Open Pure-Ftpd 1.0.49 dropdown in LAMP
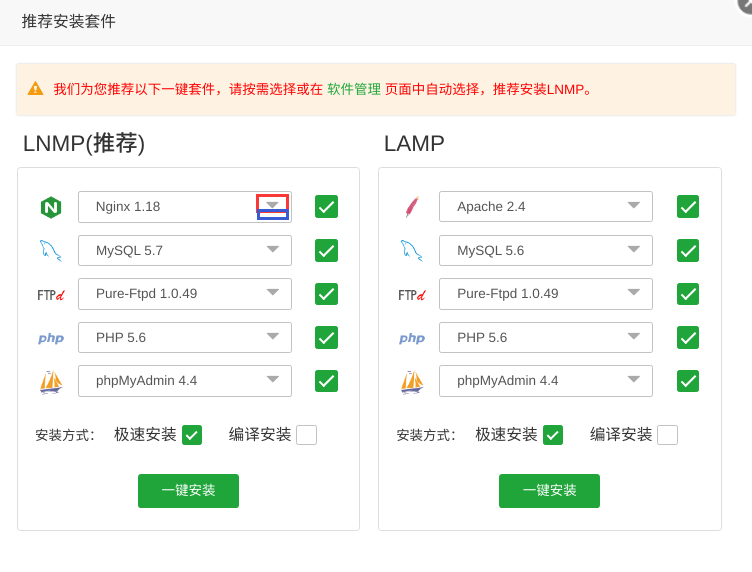The width and height of the screenshot is (752, 572). point(546,294)
